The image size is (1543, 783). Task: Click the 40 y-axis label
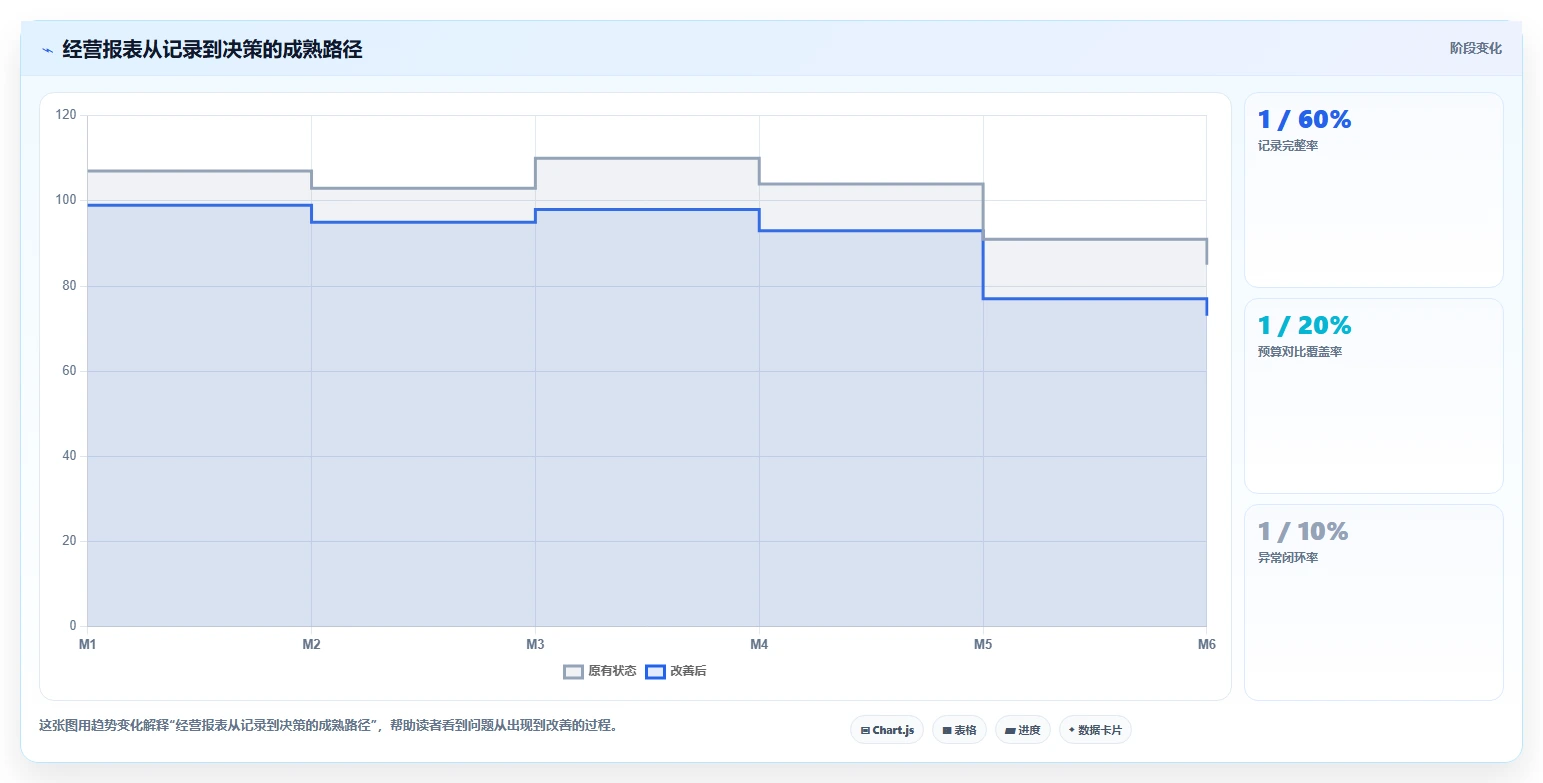pyautogui.click(x=69, y=456)
